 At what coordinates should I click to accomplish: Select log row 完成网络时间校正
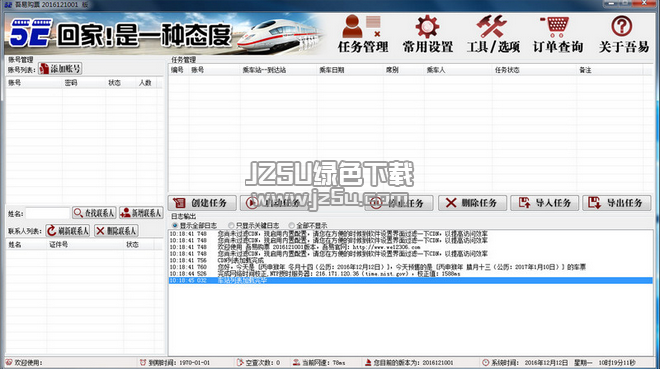410,273
